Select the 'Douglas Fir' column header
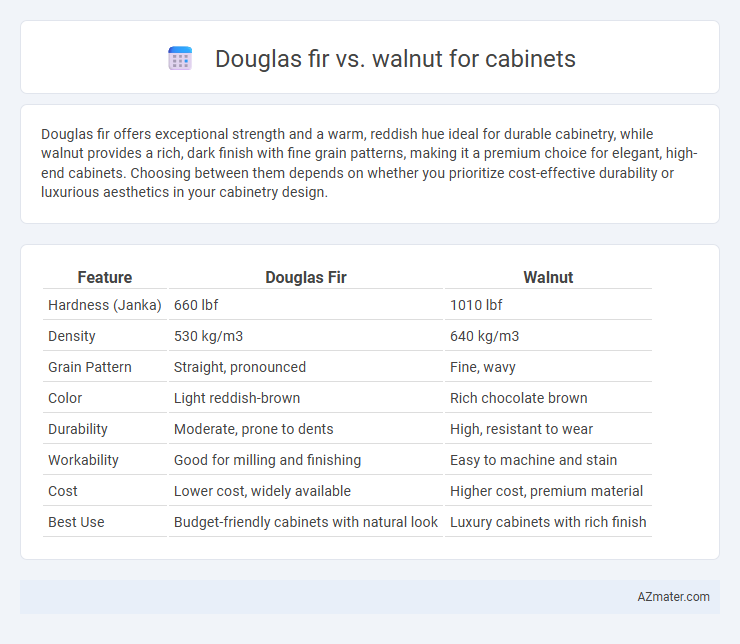Viewport: 740px width, 644px height. point(306,277)
